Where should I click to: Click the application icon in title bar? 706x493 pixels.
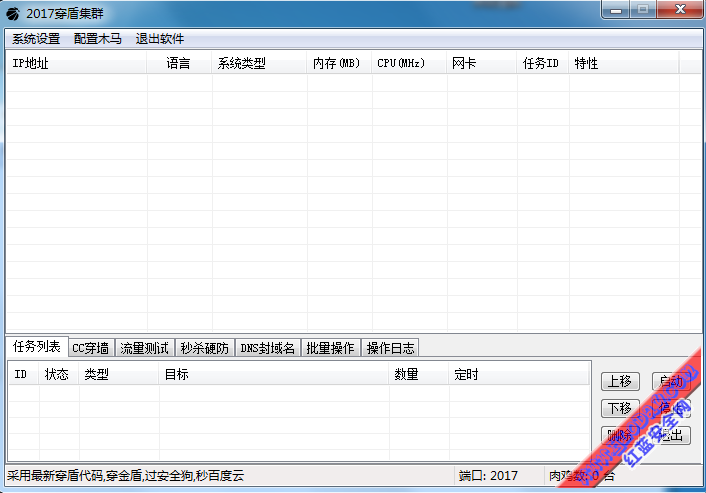pos(13,14)
